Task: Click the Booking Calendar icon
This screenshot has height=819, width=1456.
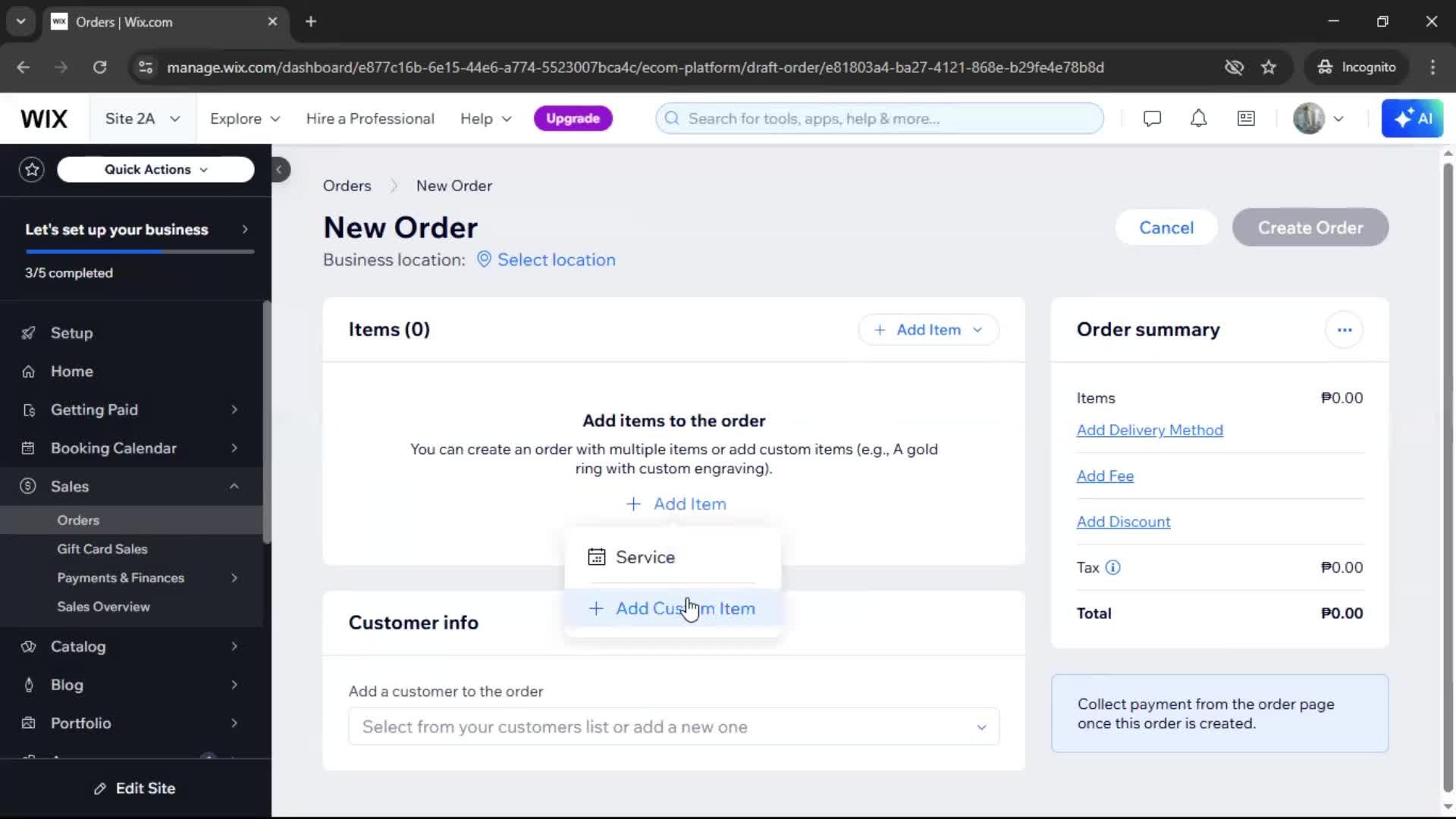Action: coord(28,448)
